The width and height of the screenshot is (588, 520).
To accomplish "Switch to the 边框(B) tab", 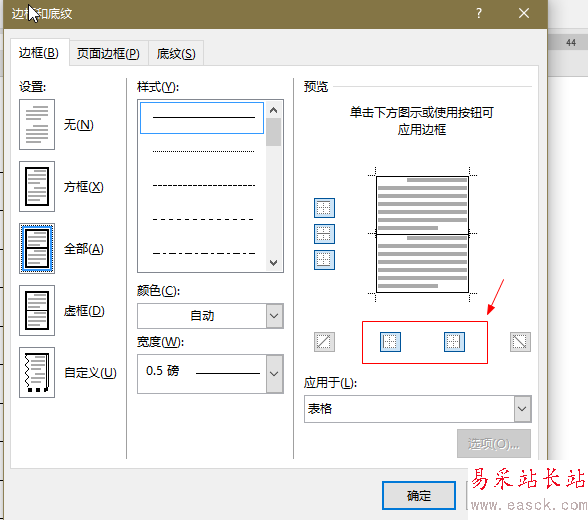I will coord(39,53).
